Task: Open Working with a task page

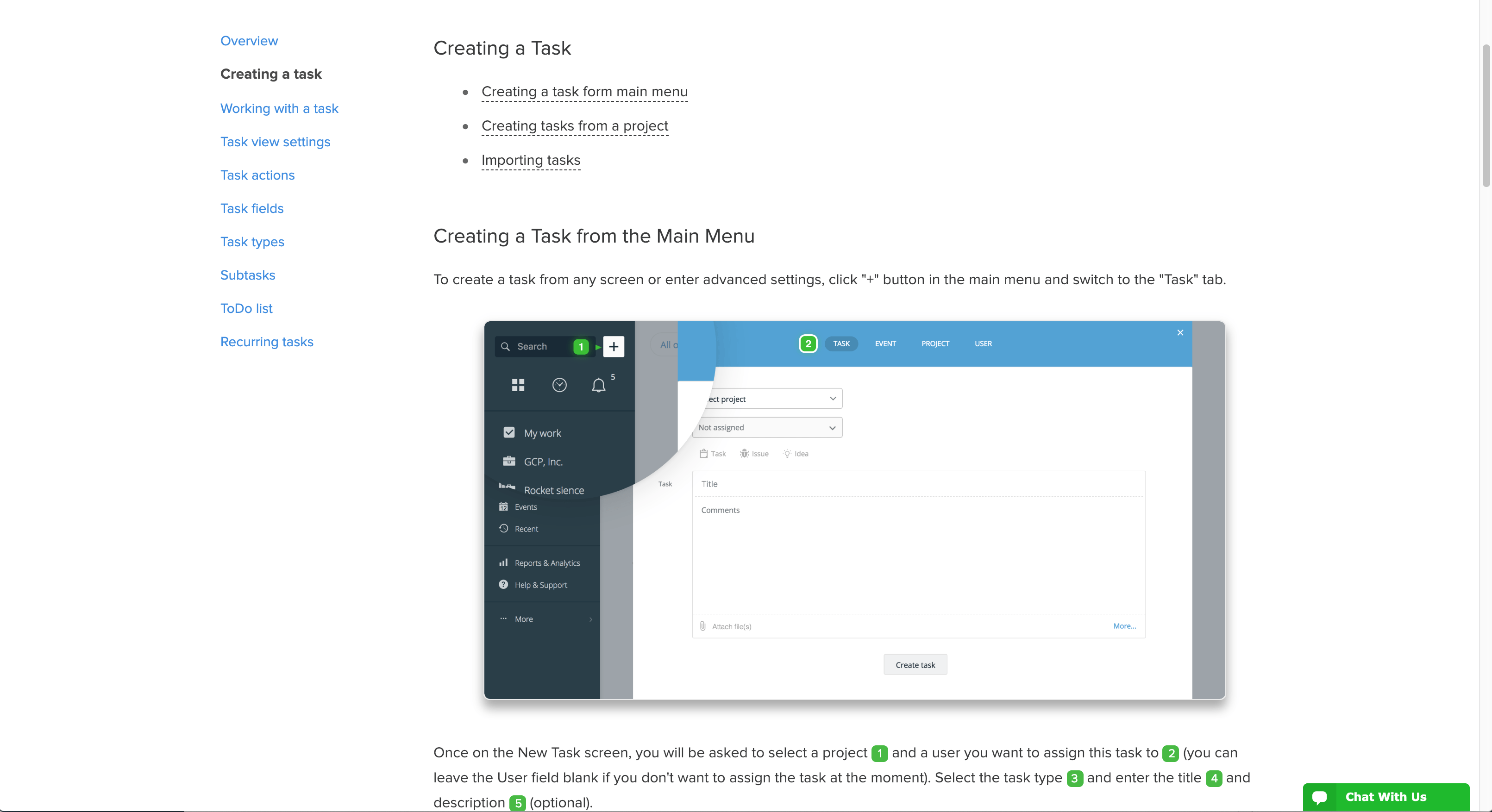Action: coord(279,108)
